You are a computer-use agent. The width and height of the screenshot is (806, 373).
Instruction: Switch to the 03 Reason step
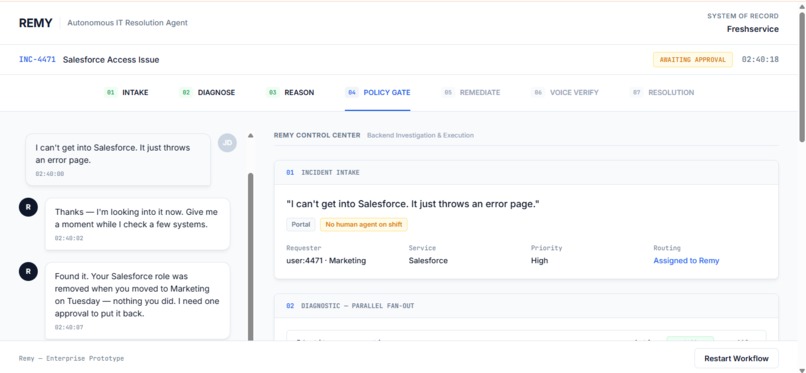pyautogui.click(x=290, y=92)
